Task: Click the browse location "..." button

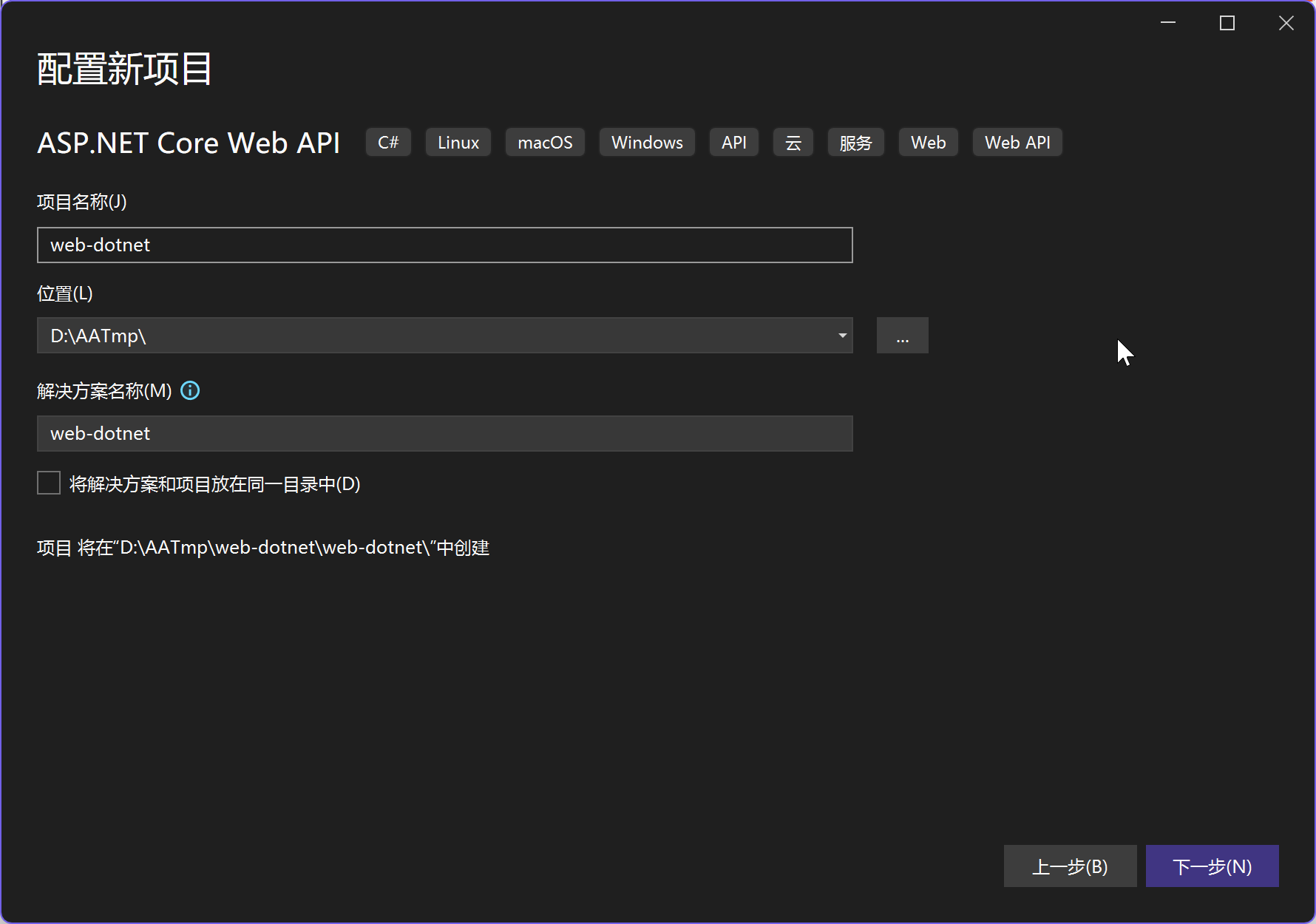Action: point(902,336)
